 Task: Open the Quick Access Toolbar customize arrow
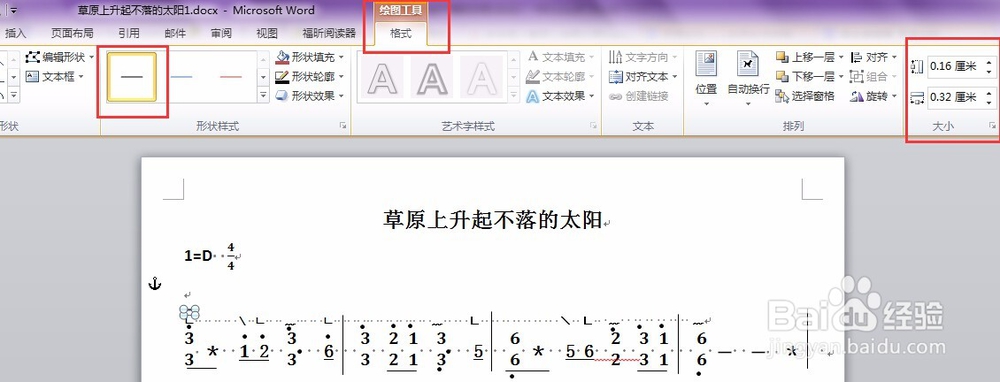tap(13, 10)
